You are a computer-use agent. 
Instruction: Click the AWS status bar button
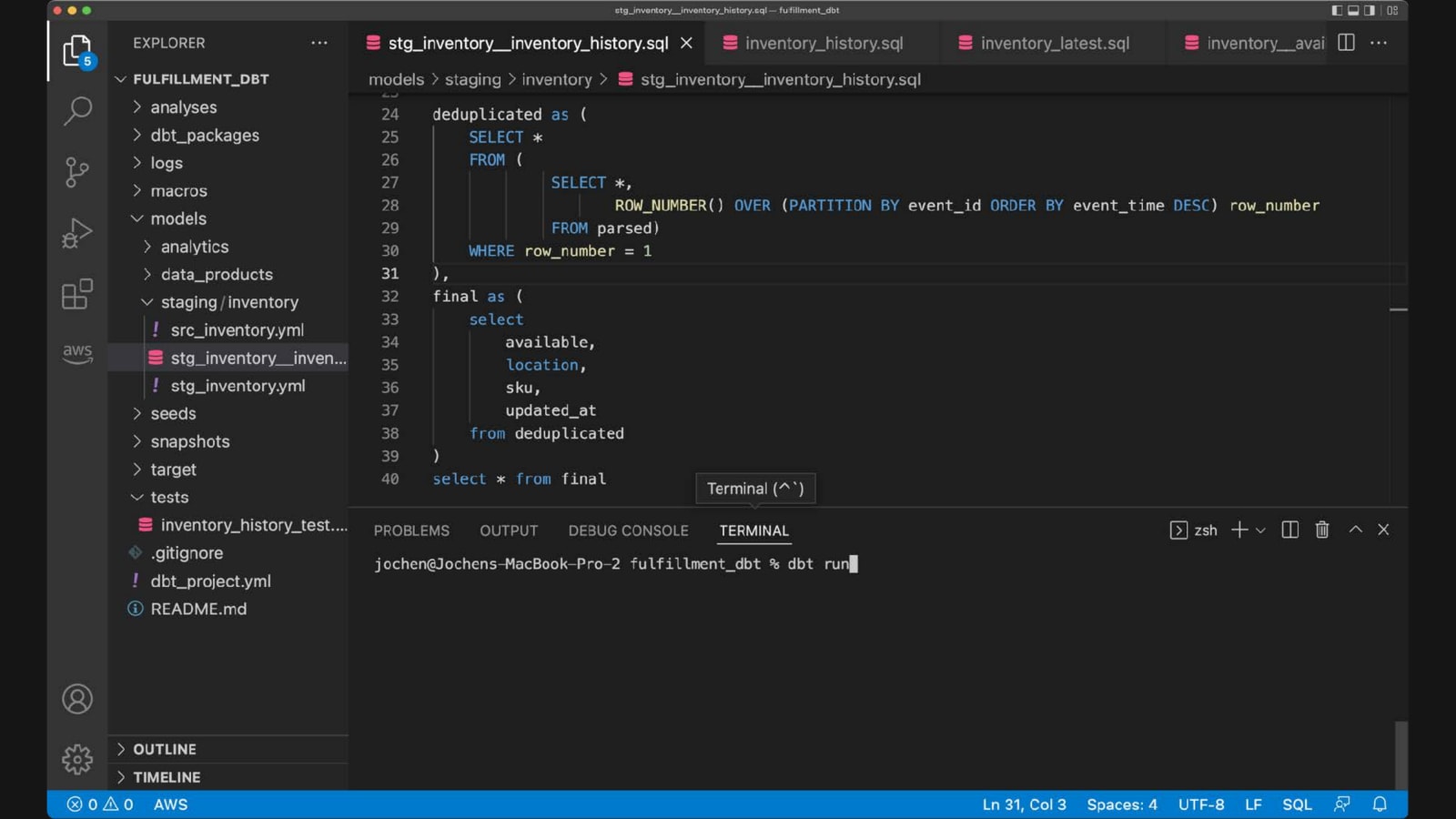pos(170,804)
